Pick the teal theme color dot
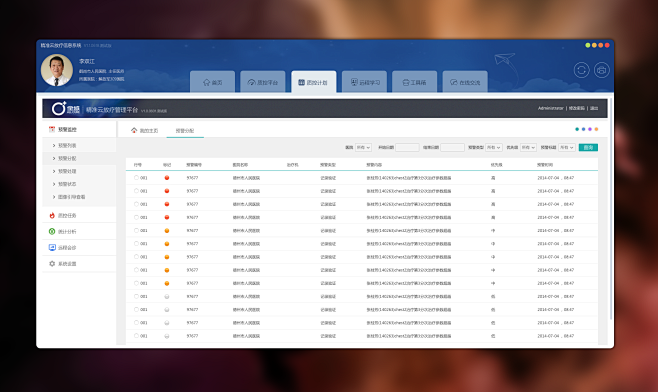Viewport: 658px width, 392px height. [x=577, y=129]
